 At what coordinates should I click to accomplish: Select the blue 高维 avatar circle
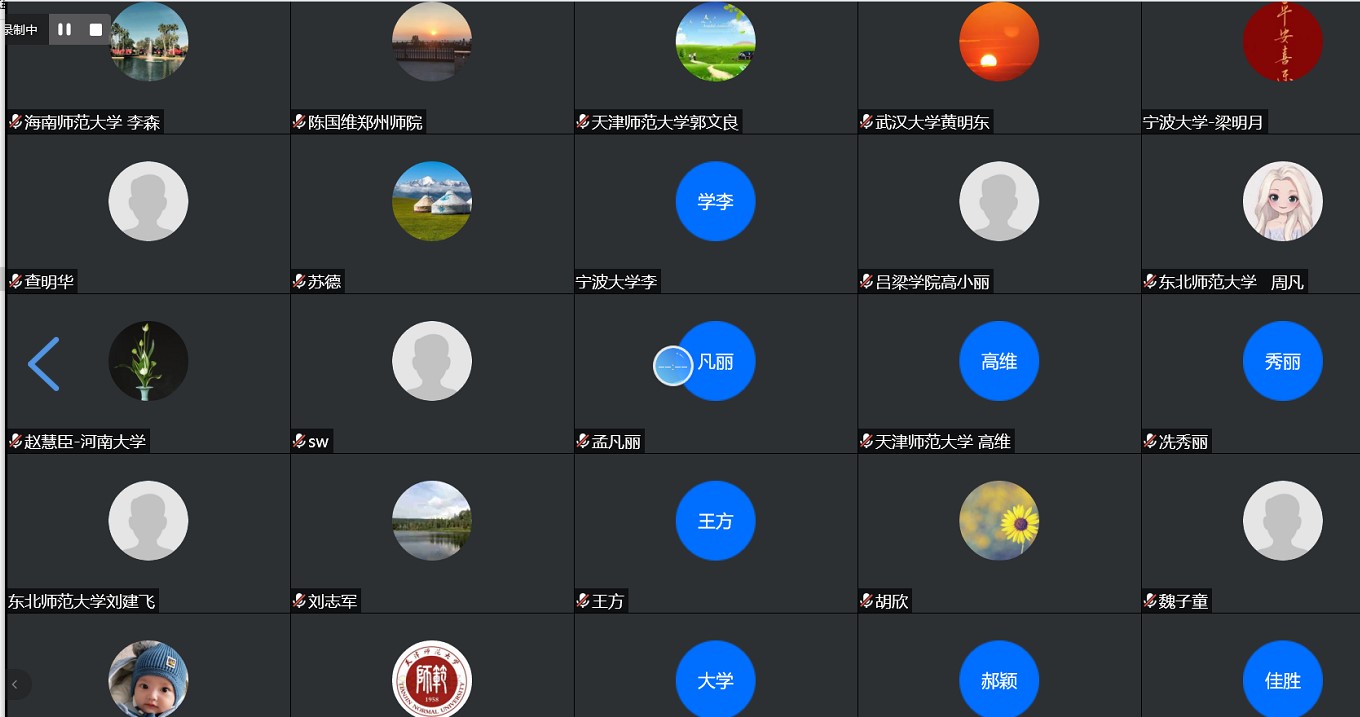[x=998, y=361]
